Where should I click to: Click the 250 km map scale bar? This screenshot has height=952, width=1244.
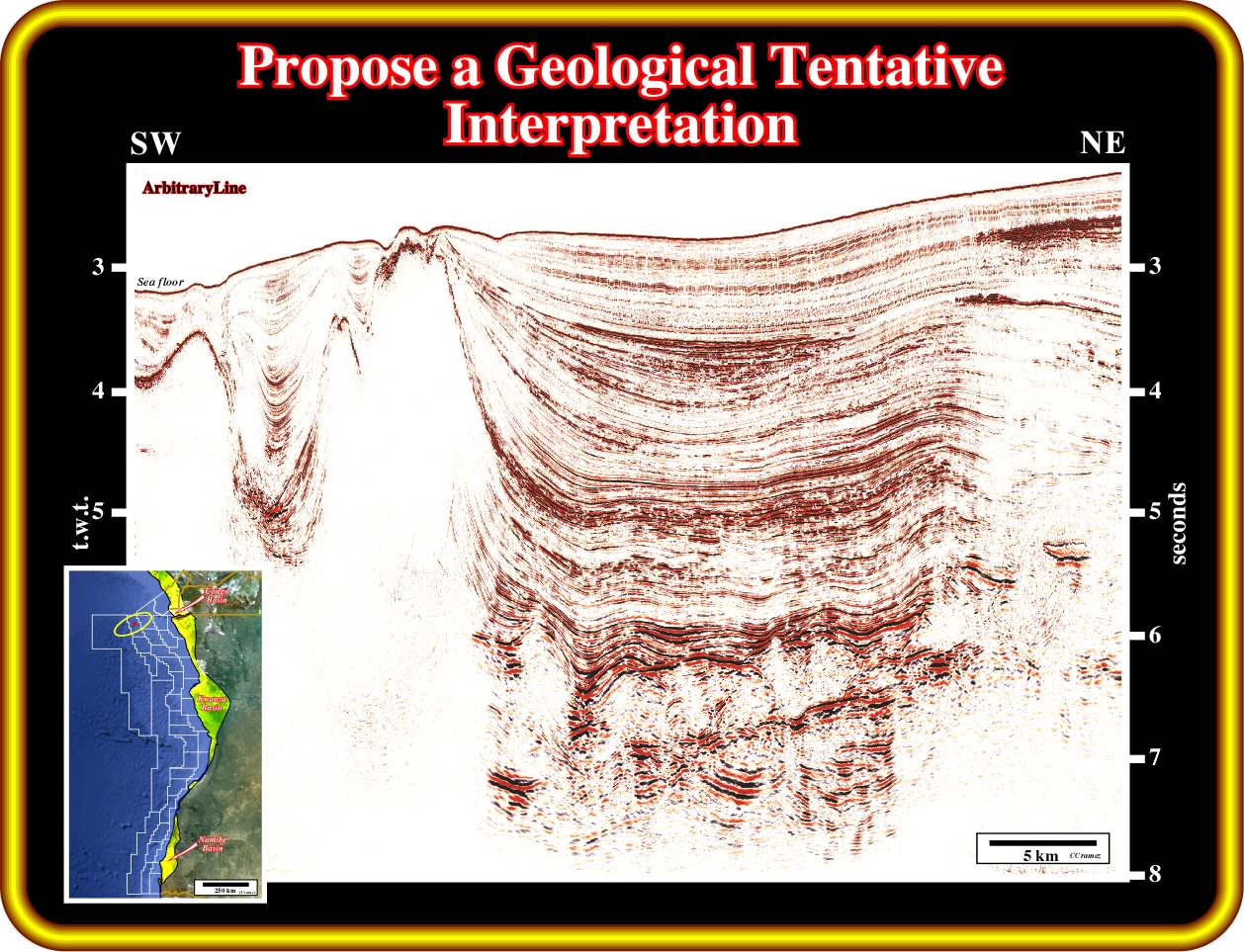pyautogui.click(x=226, y=886)
